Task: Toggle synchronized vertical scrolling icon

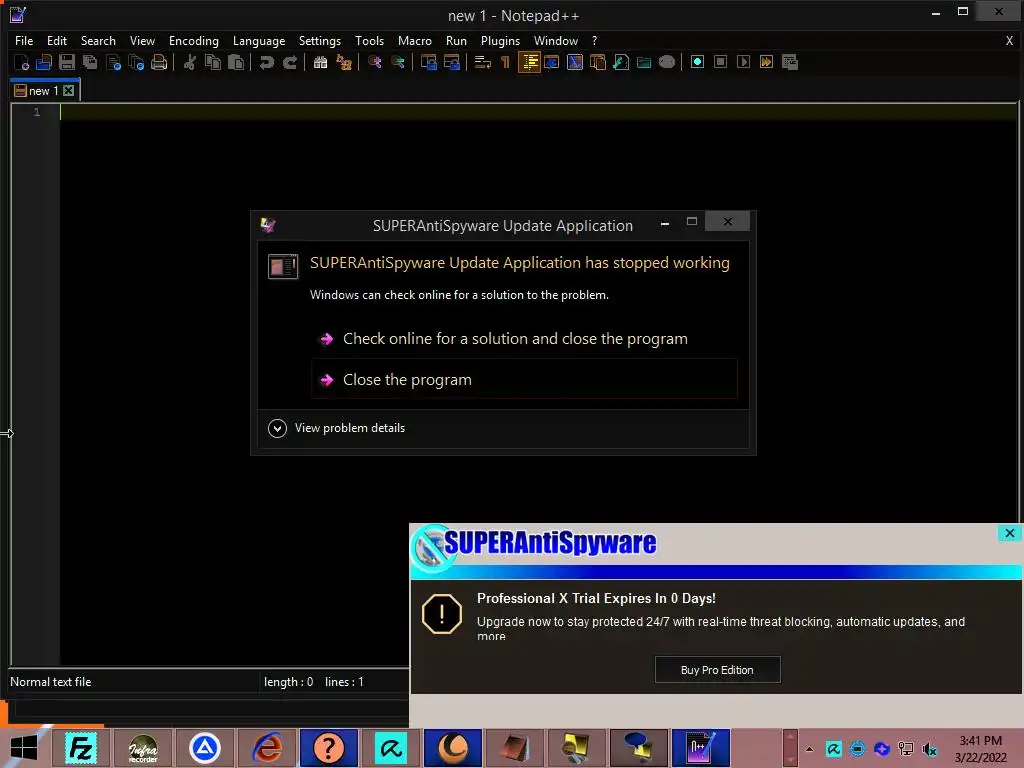Action: tap(428, 63)
